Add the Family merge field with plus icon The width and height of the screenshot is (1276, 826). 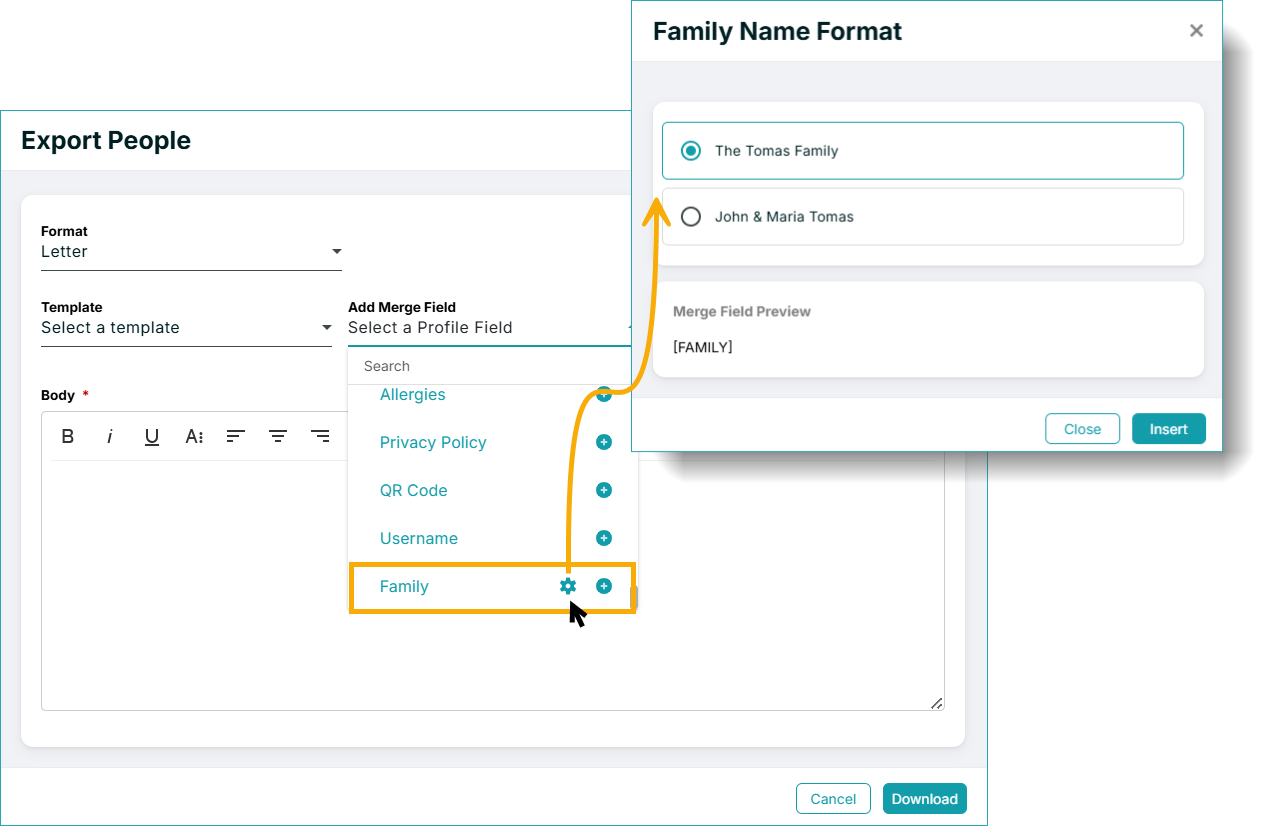pos(604,586)
